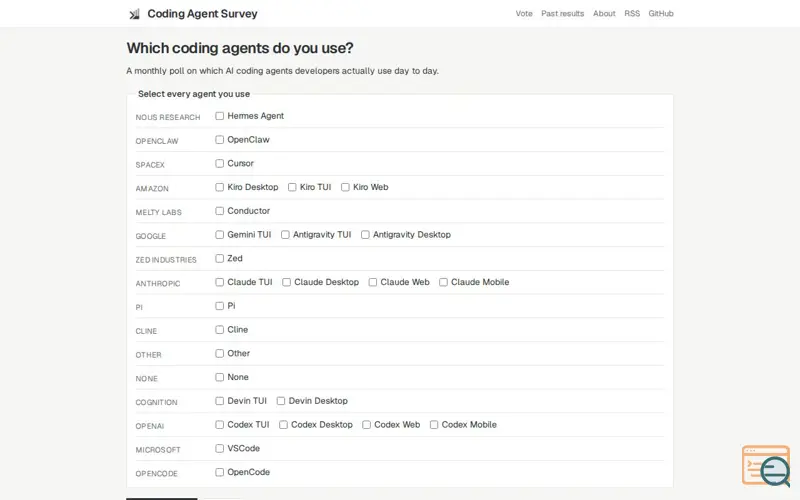Select the OpenCode checkbox
800x500 pixels.
[219, 472]
